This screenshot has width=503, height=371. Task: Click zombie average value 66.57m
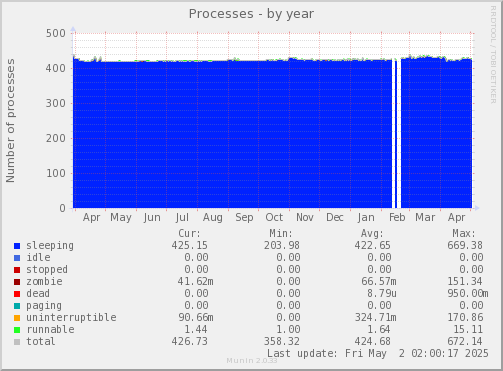pyautogui.click(x=379, y=281)
